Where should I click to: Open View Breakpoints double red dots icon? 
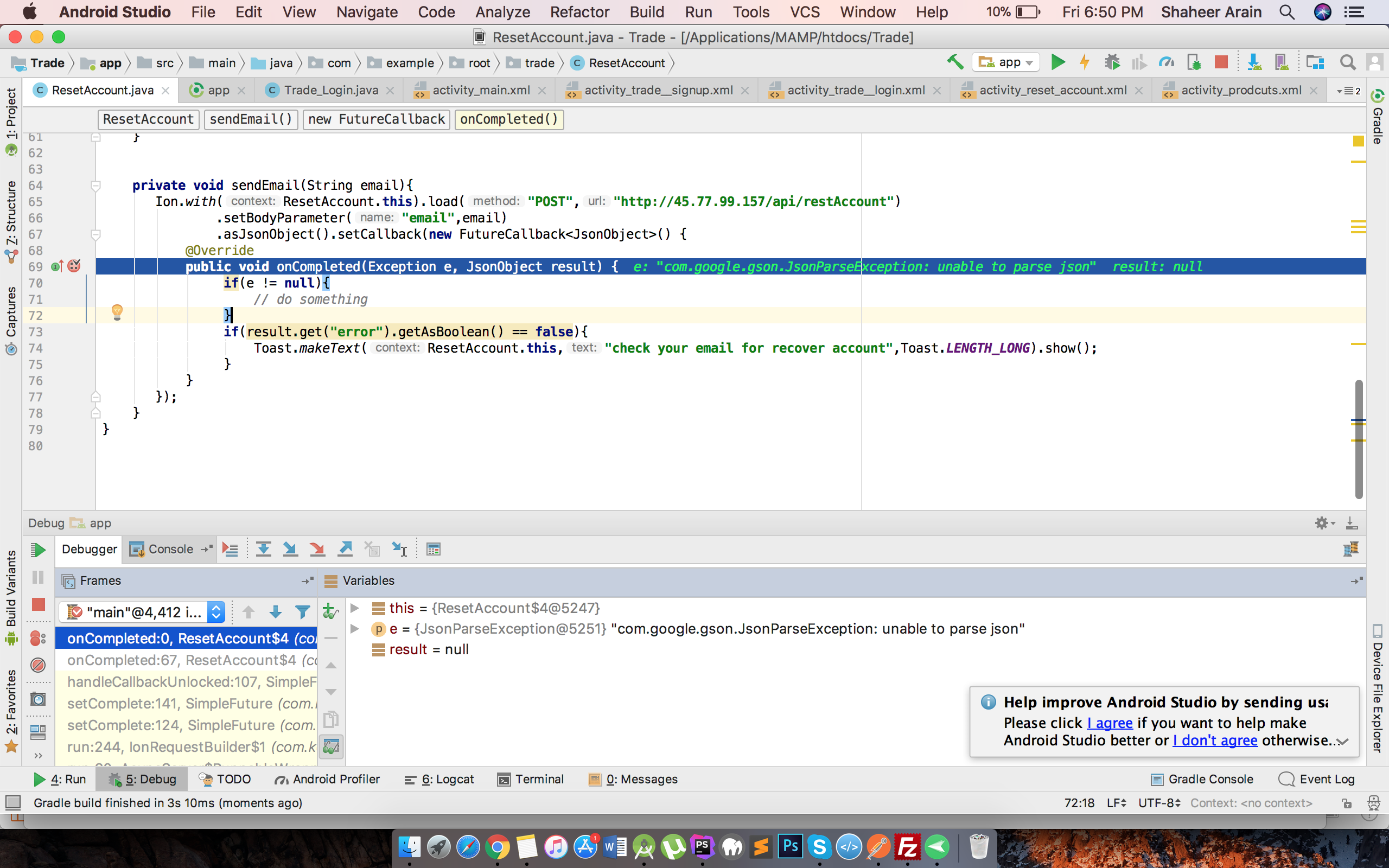[38, 638]
